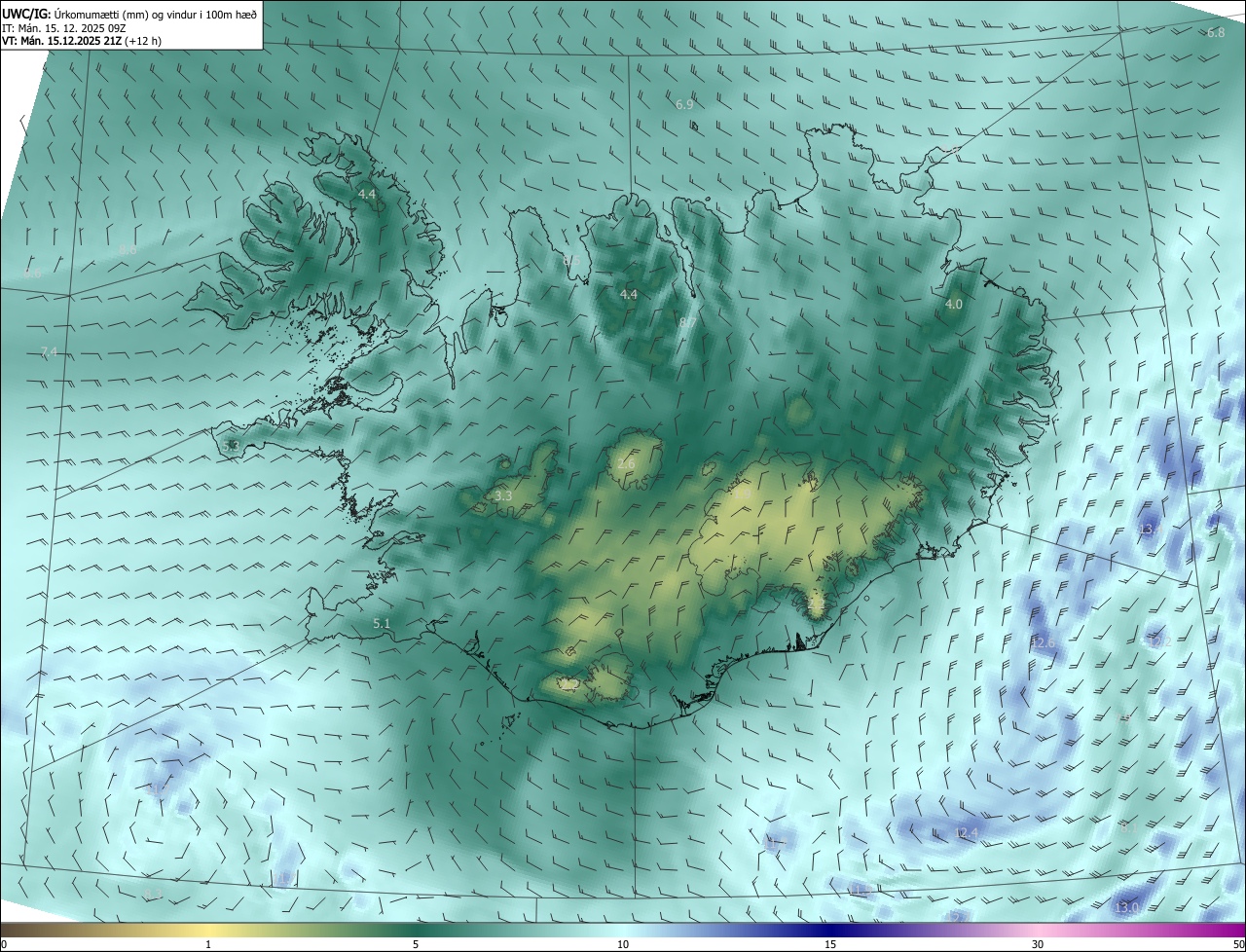The width and height of the screenshot is (1246, 952).
Task: Click the 5.1 value label on the map
Action: point(382,624)
